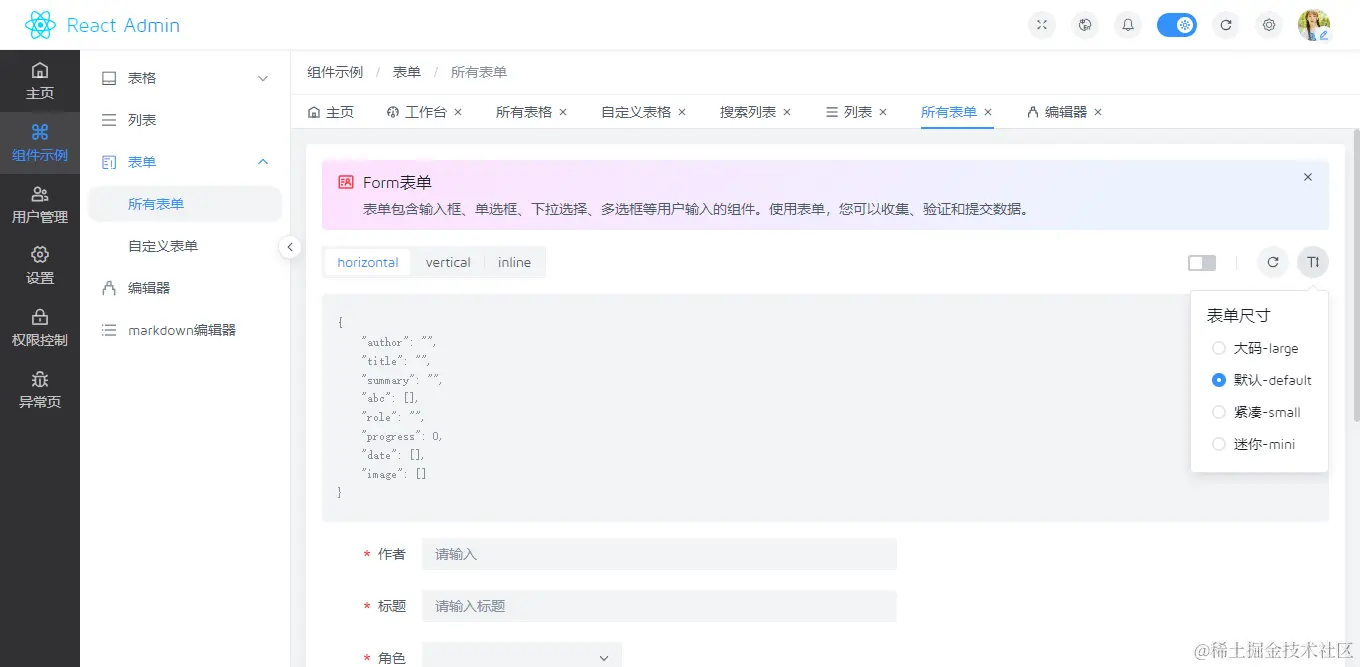This screenshot has height=667, width=1360.
Task: Switch to the 编辑器 tab
Action: (x=1062, y=111)
